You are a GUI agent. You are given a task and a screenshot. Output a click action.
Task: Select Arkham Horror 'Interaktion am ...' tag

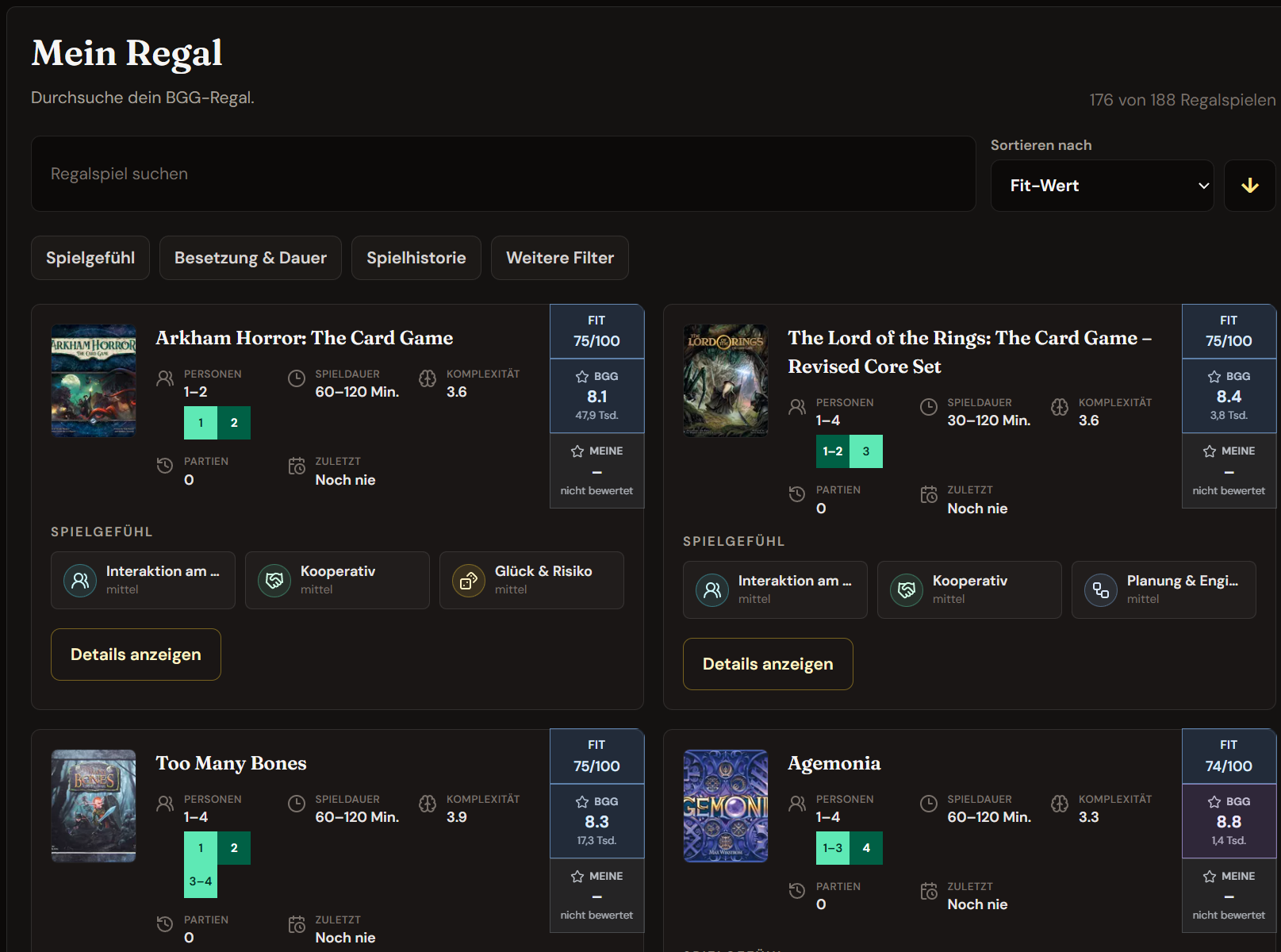click(x=143, y=581)
